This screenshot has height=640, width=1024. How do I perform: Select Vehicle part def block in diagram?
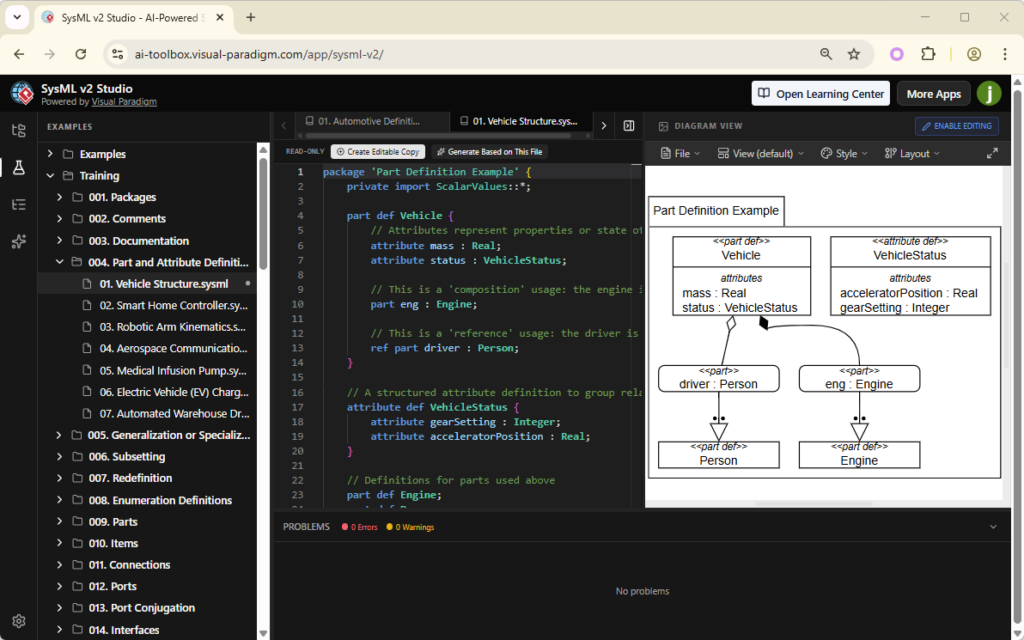(x=741, y=276)
